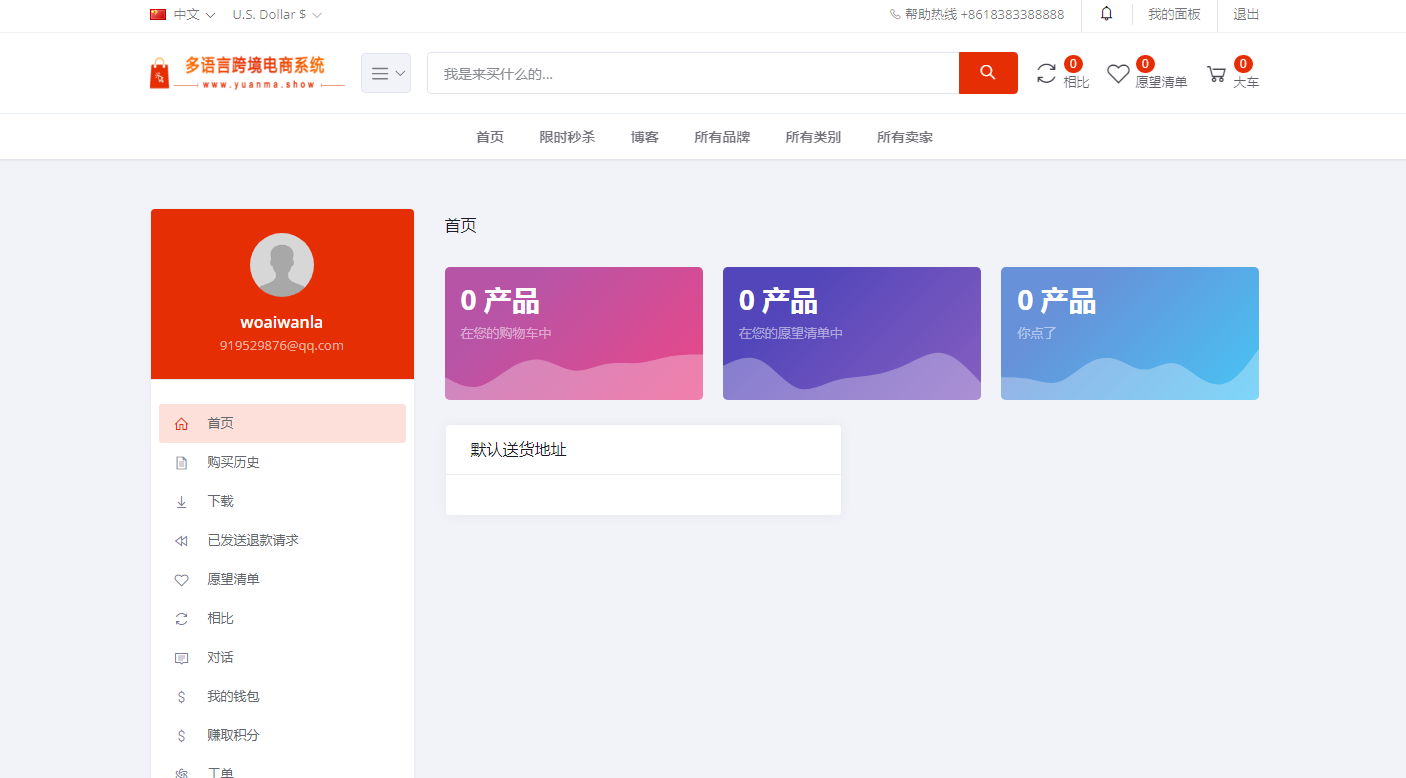Open the 我的面板 link
Screen dimensions: 1406x778
click(1174, 15)
